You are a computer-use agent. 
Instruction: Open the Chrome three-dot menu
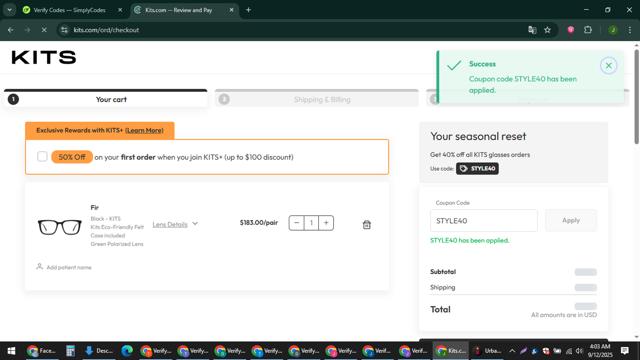point(629,30)
